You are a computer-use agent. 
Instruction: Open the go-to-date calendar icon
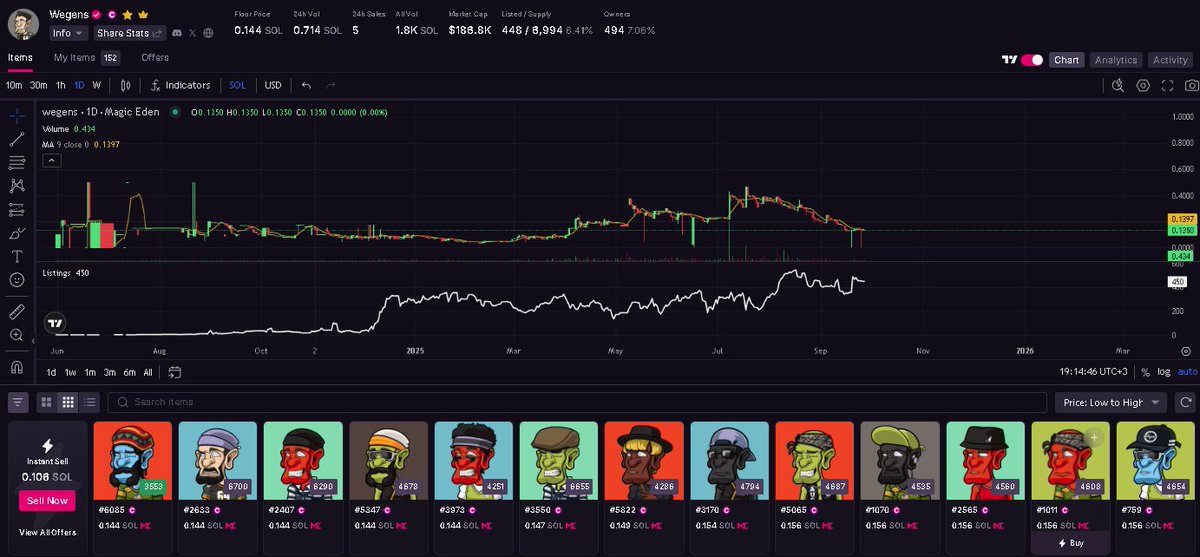[175, 373]
